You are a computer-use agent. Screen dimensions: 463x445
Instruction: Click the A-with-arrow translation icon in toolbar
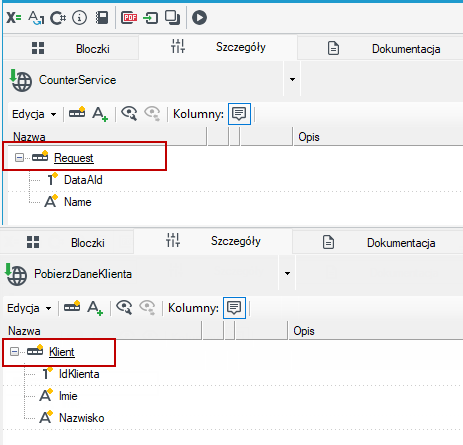pyautogui.click(x=36, y=18)
